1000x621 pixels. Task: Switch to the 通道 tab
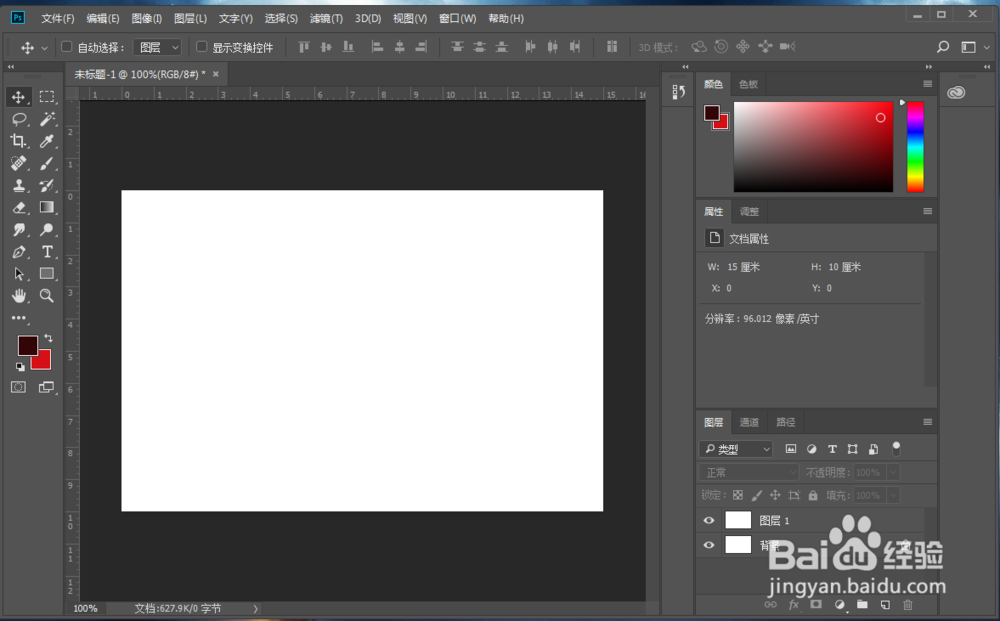tap(749, 422)
